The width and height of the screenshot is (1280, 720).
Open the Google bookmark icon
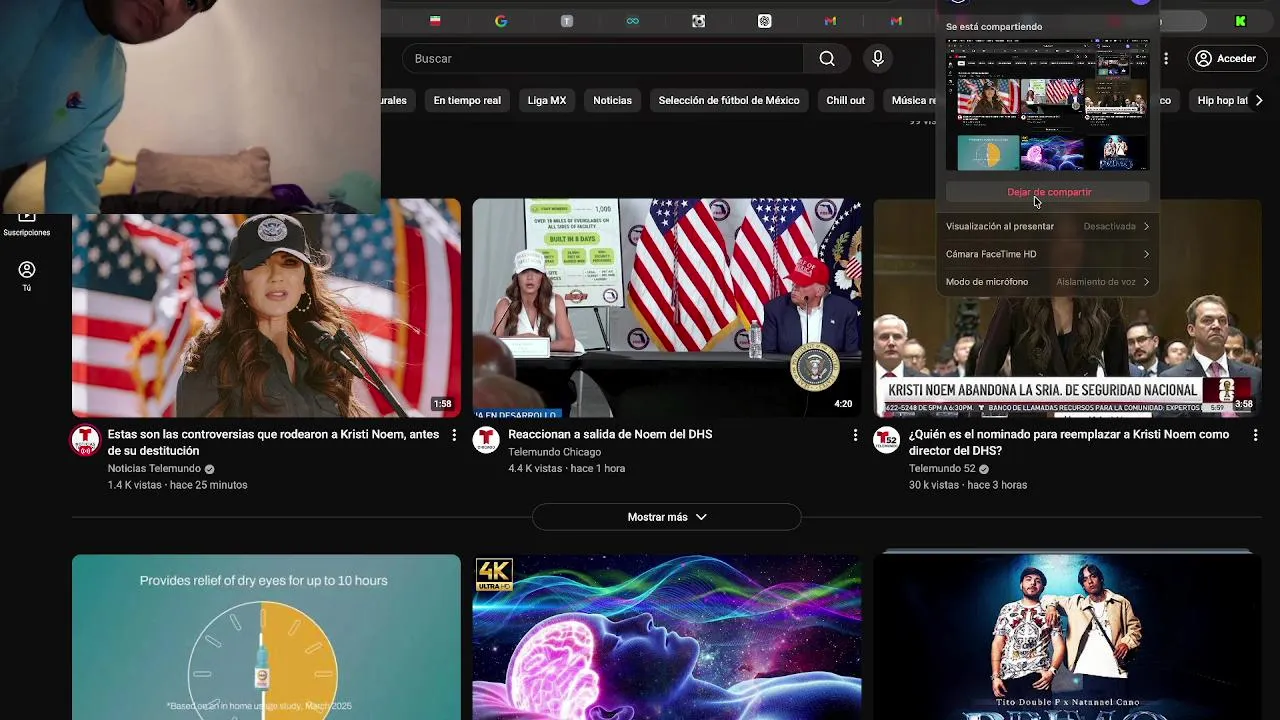point(501,21)
